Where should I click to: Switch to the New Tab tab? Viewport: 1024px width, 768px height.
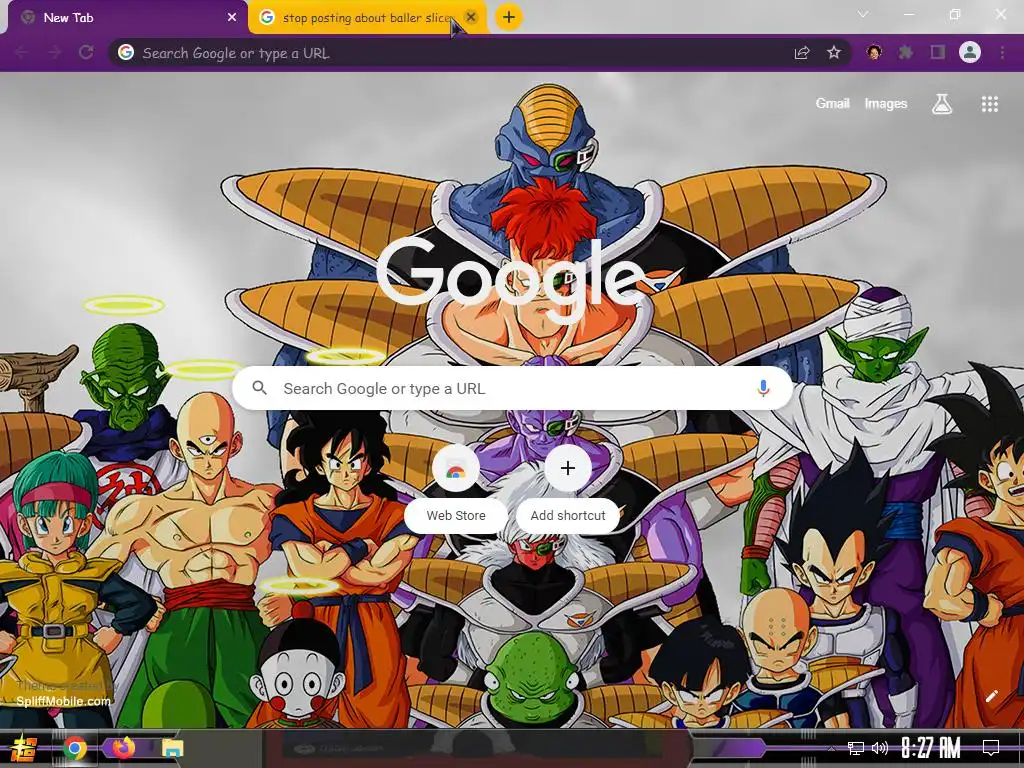pos(124,18)
